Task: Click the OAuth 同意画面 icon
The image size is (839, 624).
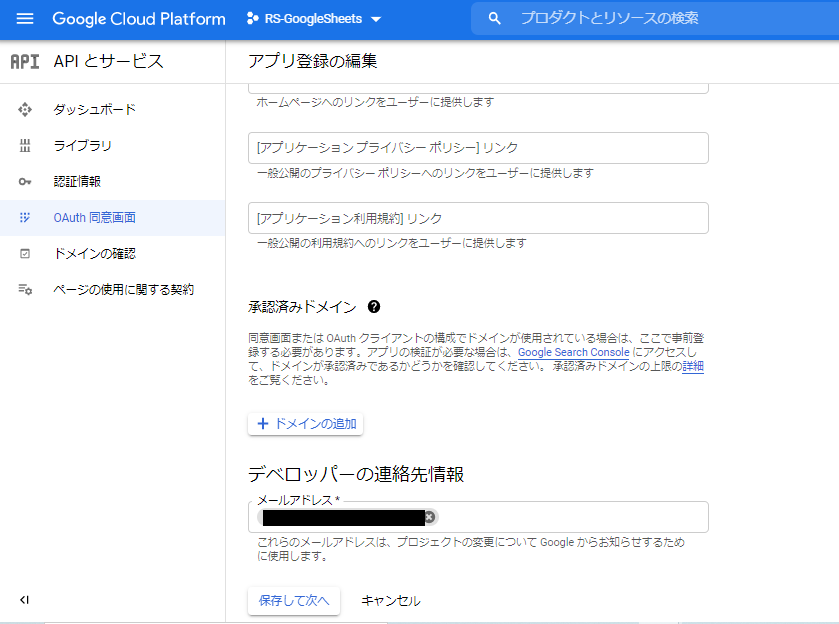Action: [x=25, y=218]
